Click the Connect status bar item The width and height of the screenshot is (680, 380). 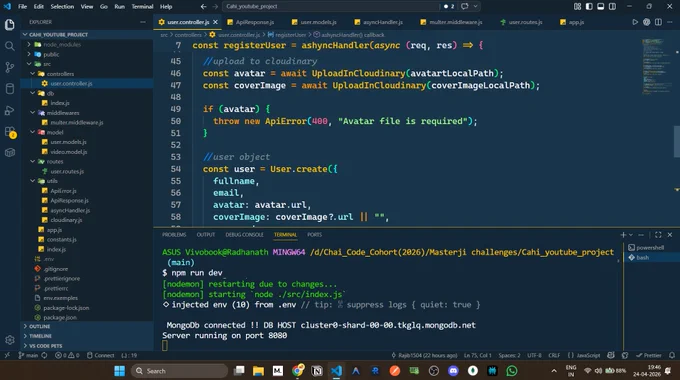[100, 355]
